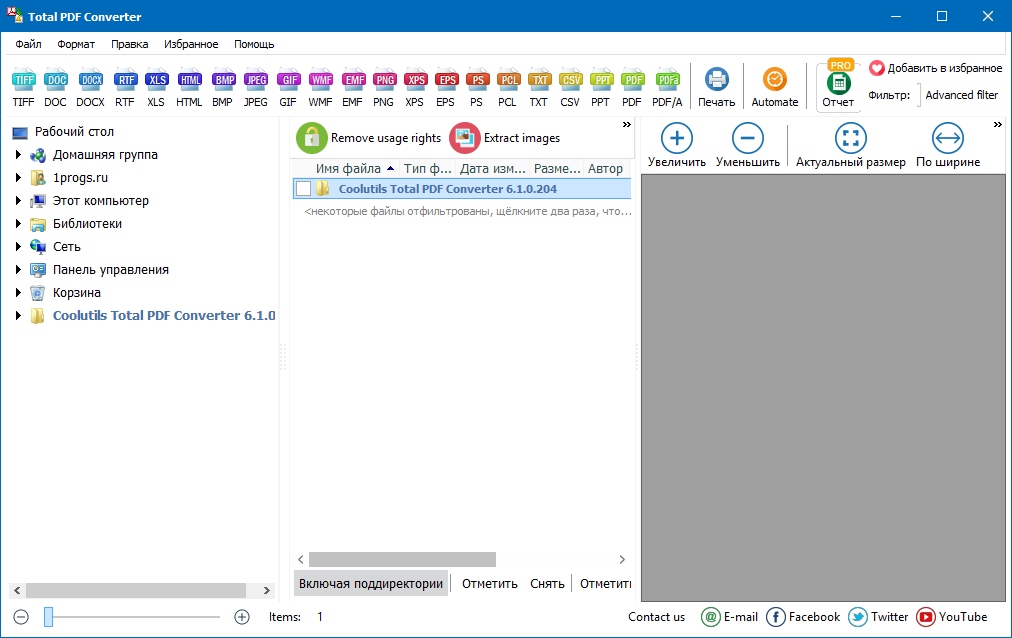Screen dimensions: 1012x638
Task: Switch to the Включая поддиректории tab
Action: (x=370, y=583)
